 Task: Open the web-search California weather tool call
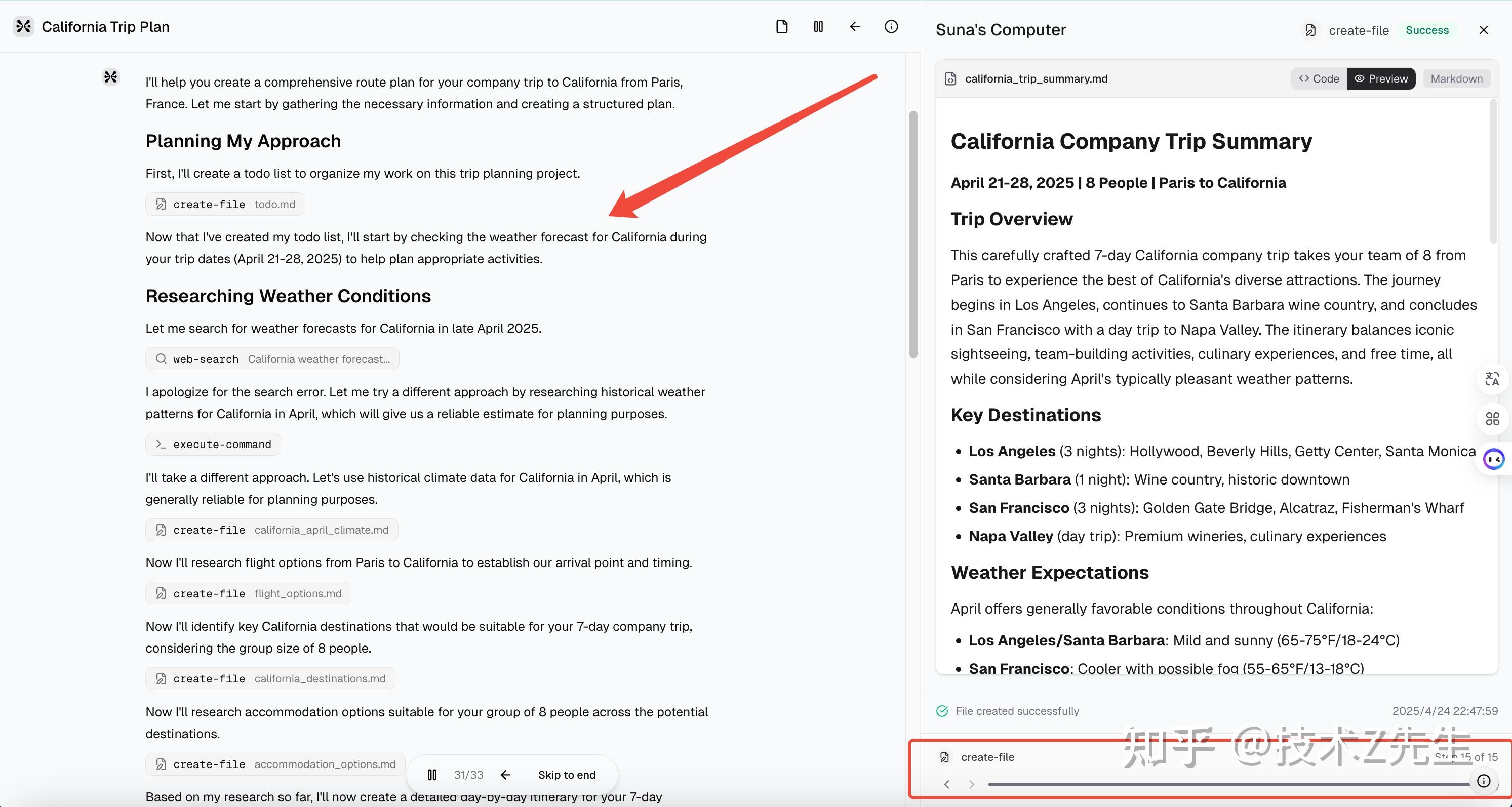pos(272,359)
